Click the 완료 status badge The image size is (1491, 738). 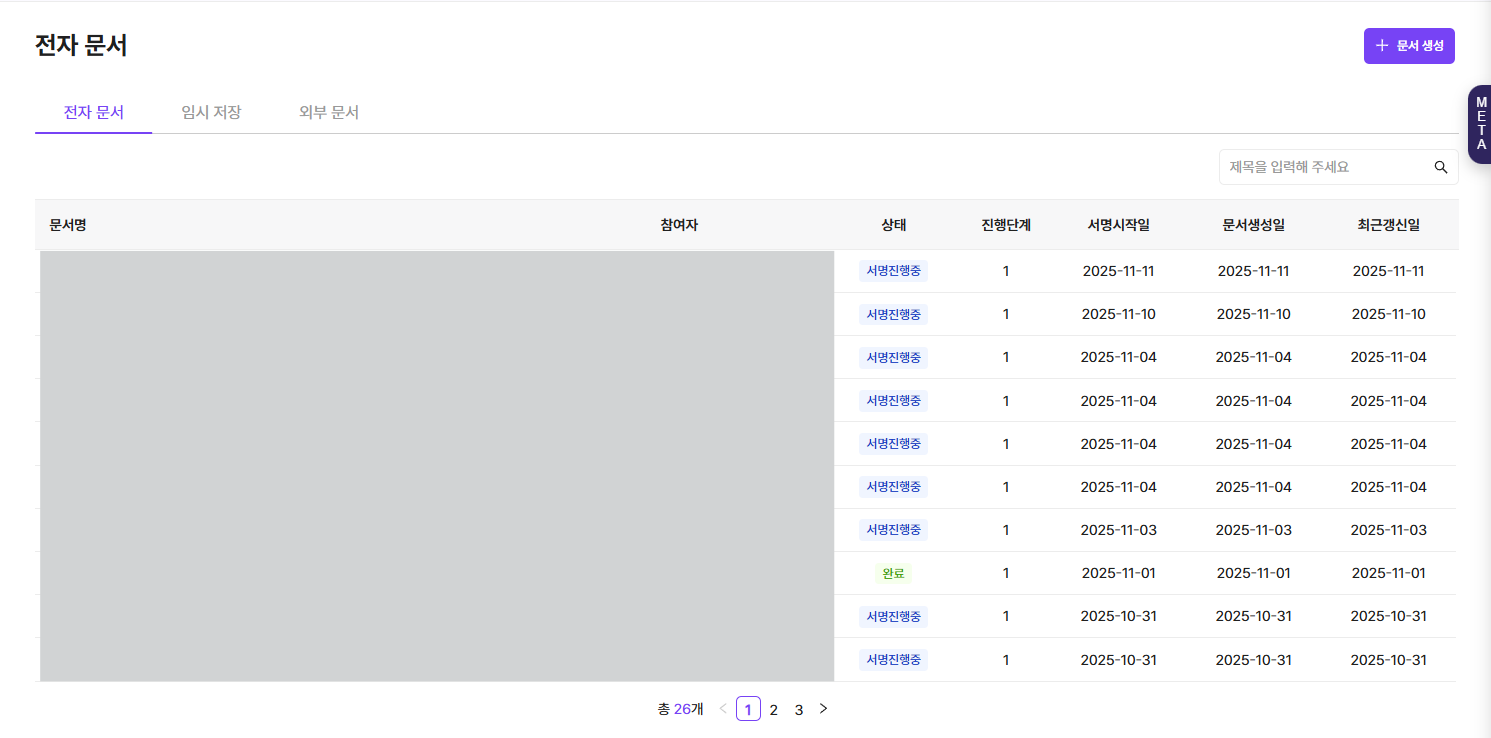point(893,573)
